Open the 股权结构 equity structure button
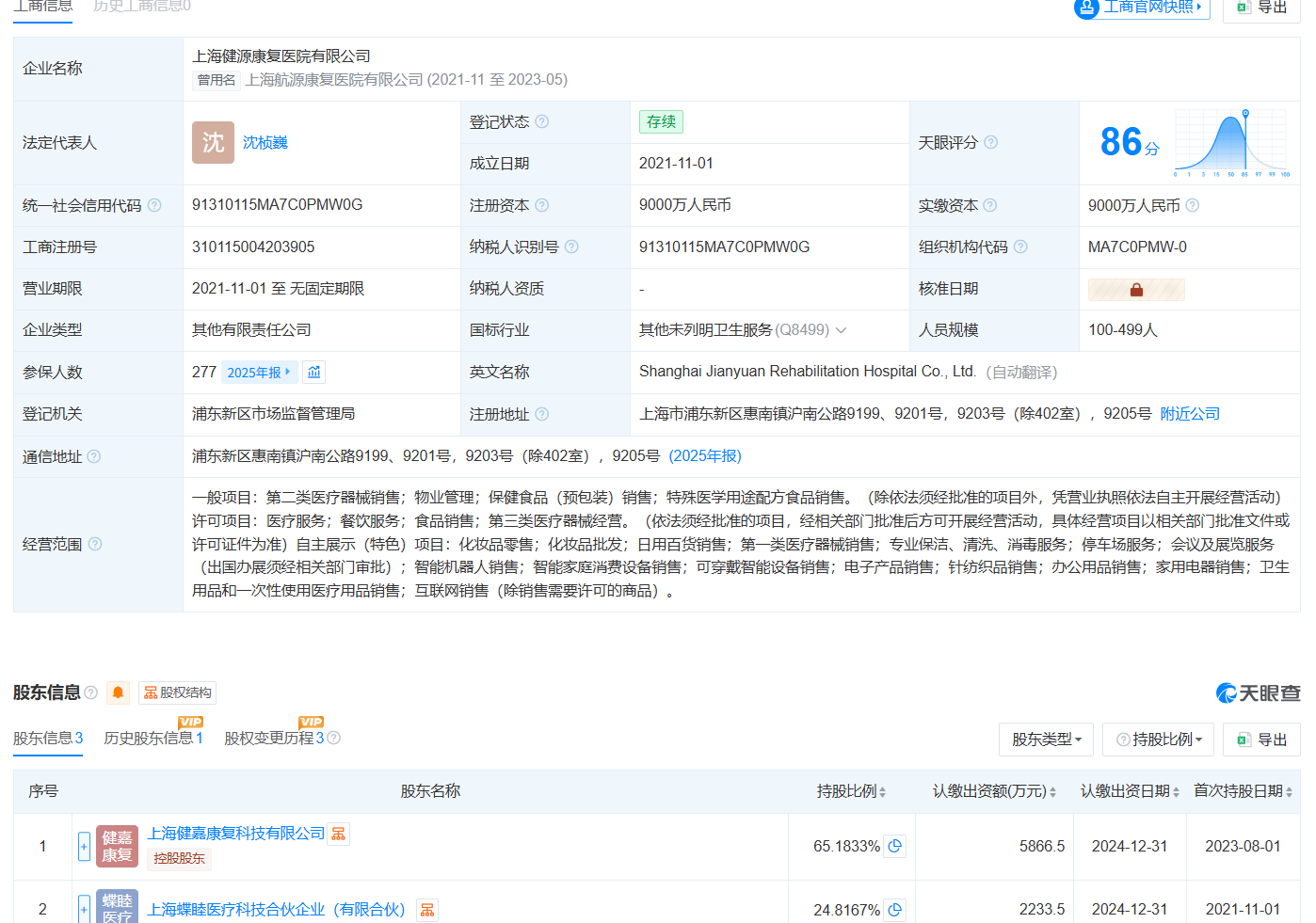Screen dimensions: 1316x923 click(x=177, y=692)
